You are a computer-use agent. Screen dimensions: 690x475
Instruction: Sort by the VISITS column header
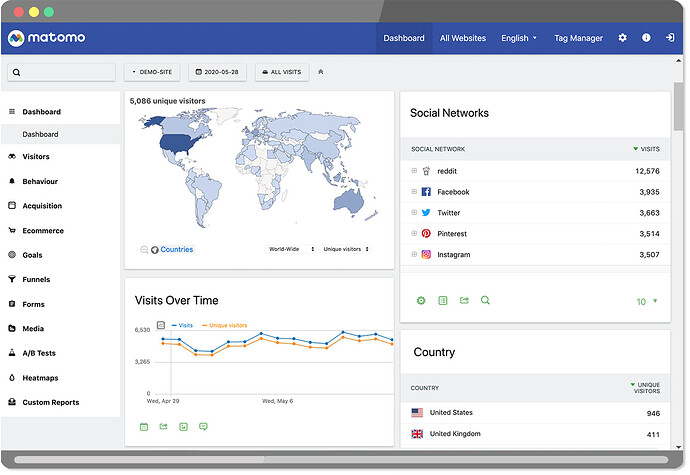pos(646,149)
